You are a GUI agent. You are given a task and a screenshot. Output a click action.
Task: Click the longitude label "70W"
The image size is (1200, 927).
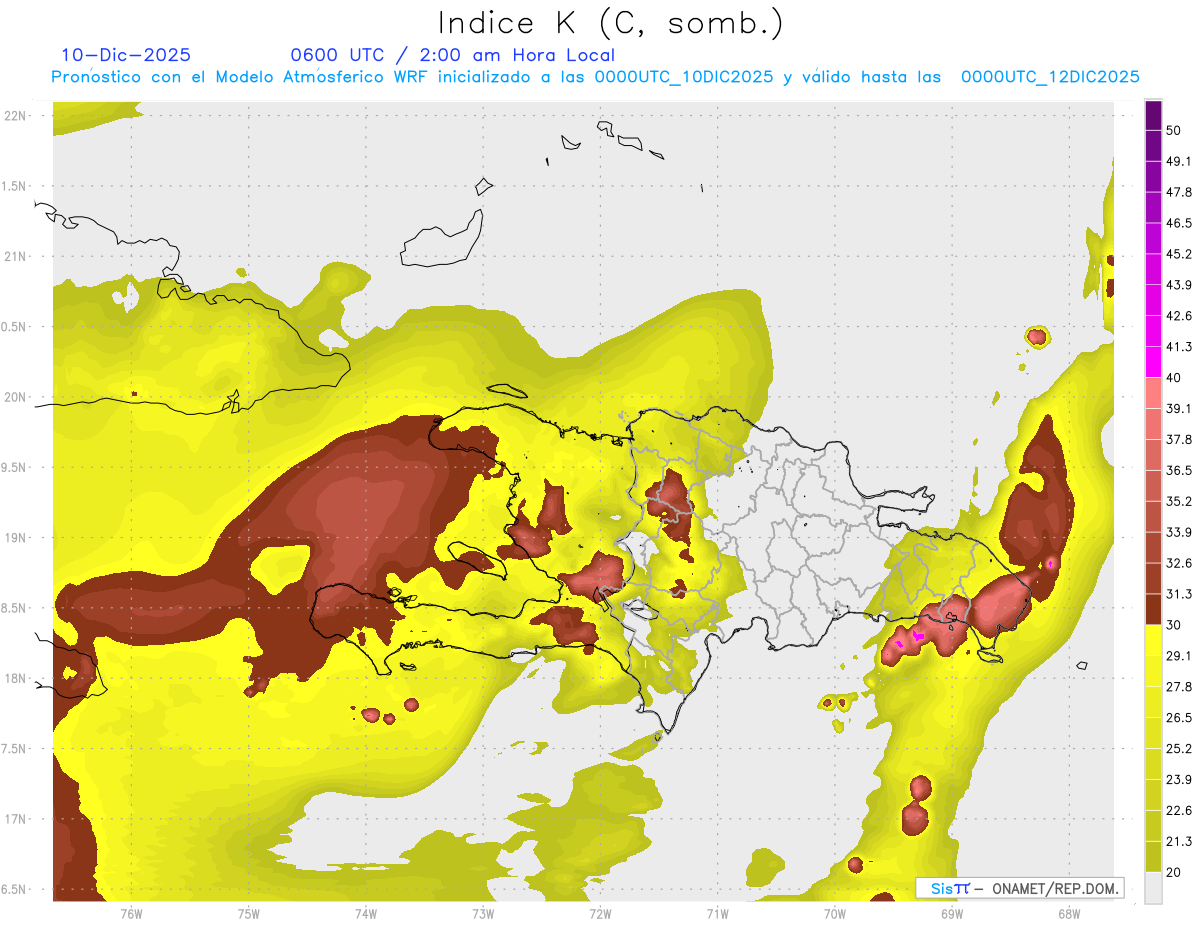(x=834, y=913)
